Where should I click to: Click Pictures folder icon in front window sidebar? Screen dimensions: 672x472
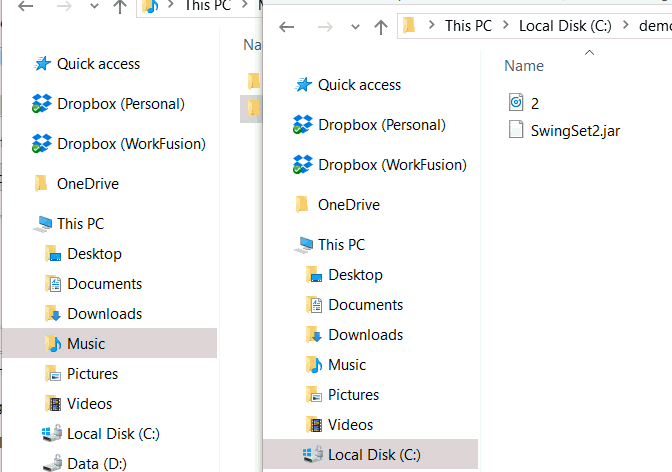[x=315, y=394]
